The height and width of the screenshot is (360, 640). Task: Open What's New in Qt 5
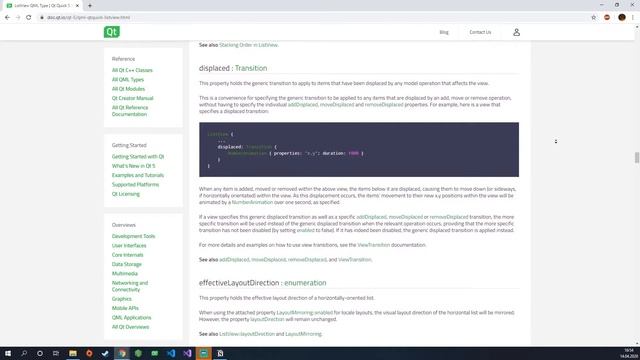(133, 166)
